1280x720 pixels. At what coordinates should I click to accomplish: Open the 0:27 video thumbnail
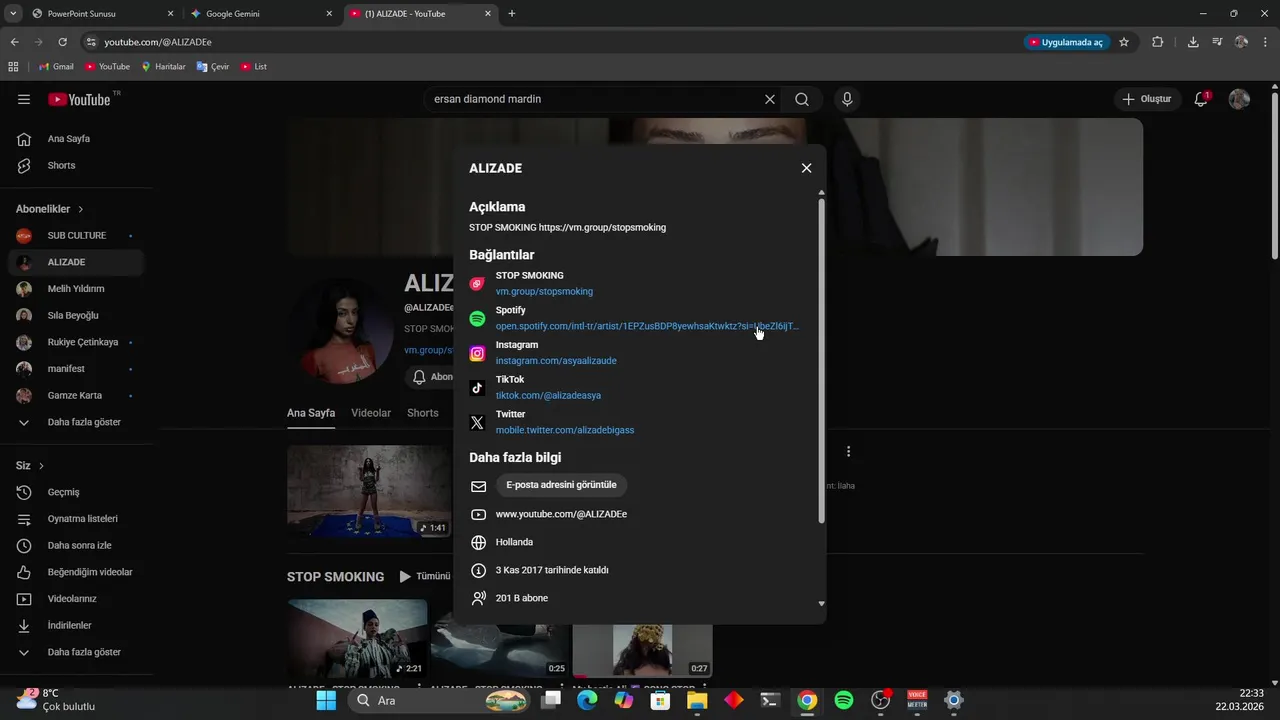click(642, 650)
